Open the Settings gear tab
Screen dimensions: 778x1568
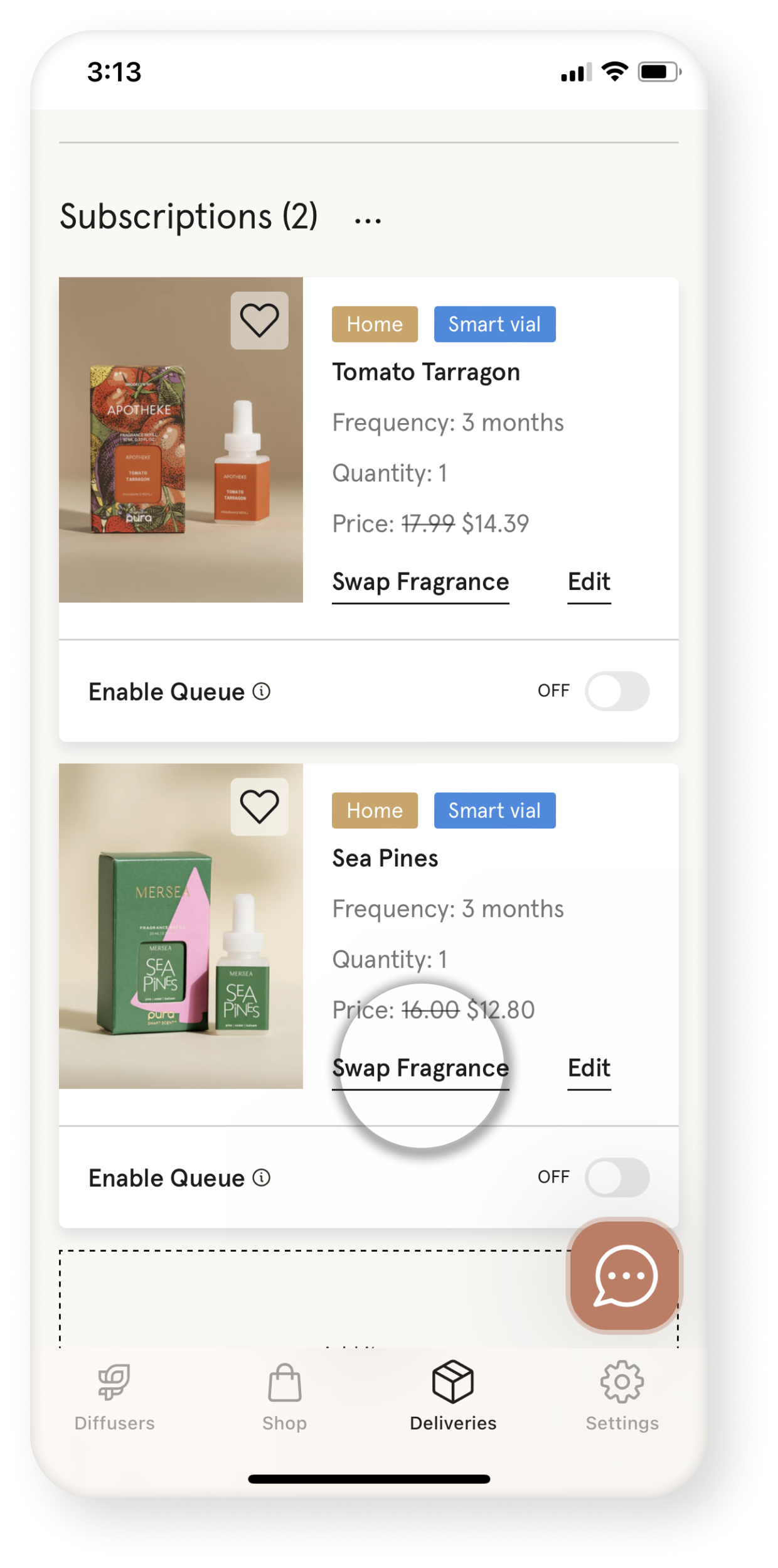point(622,1395)
